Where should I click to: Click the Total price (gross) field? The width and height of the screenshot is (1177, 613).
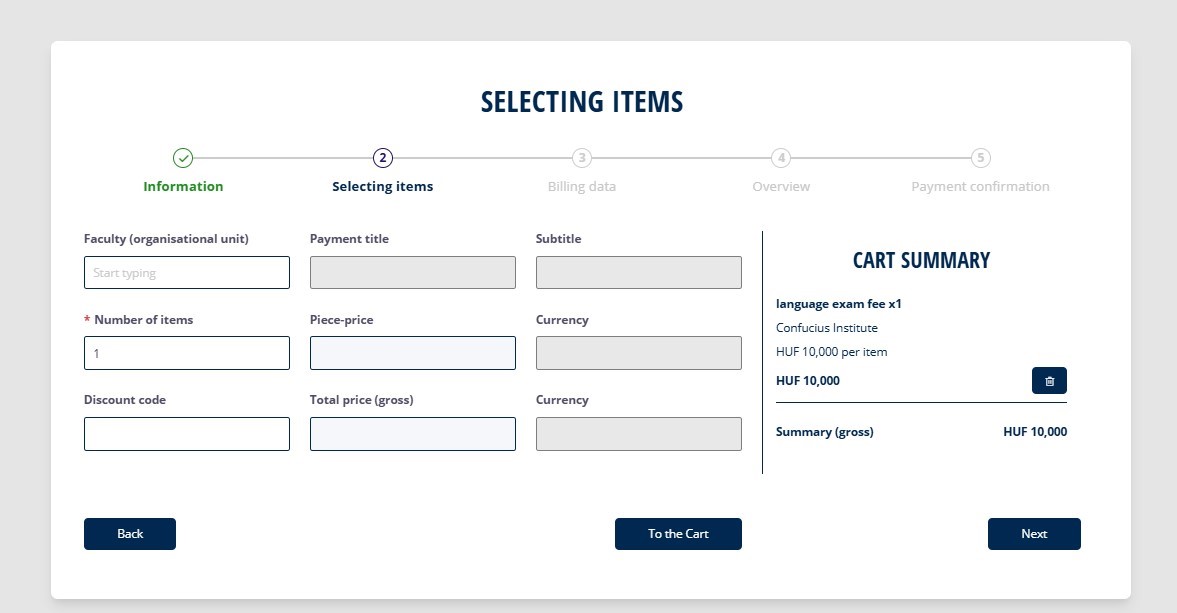pos(413,434)
